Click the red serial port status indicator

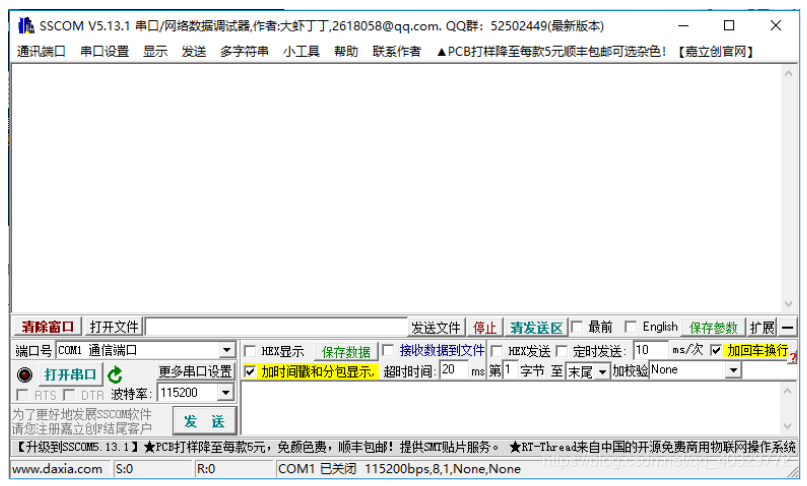(25, 375)
